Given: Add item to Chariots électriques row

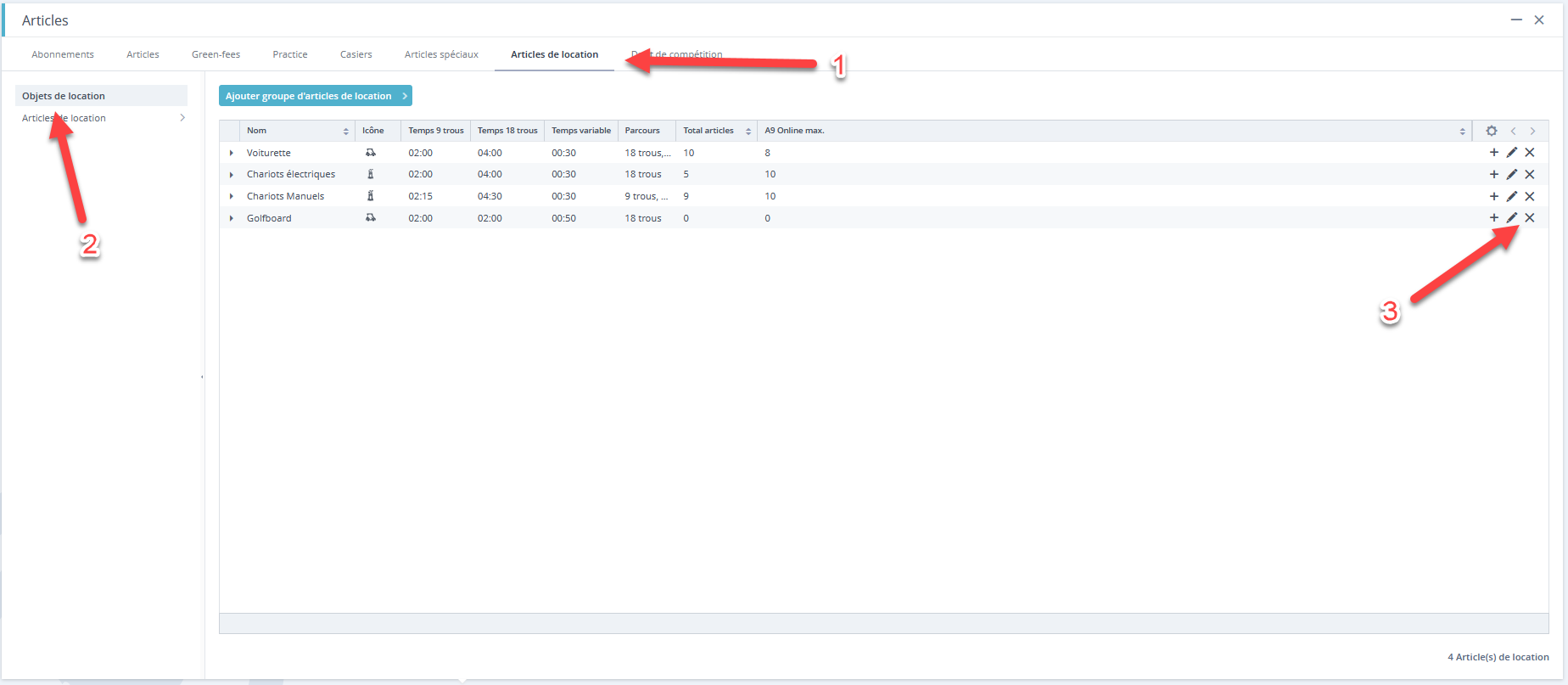Looking at the screenshot, I should point(1494,174).
